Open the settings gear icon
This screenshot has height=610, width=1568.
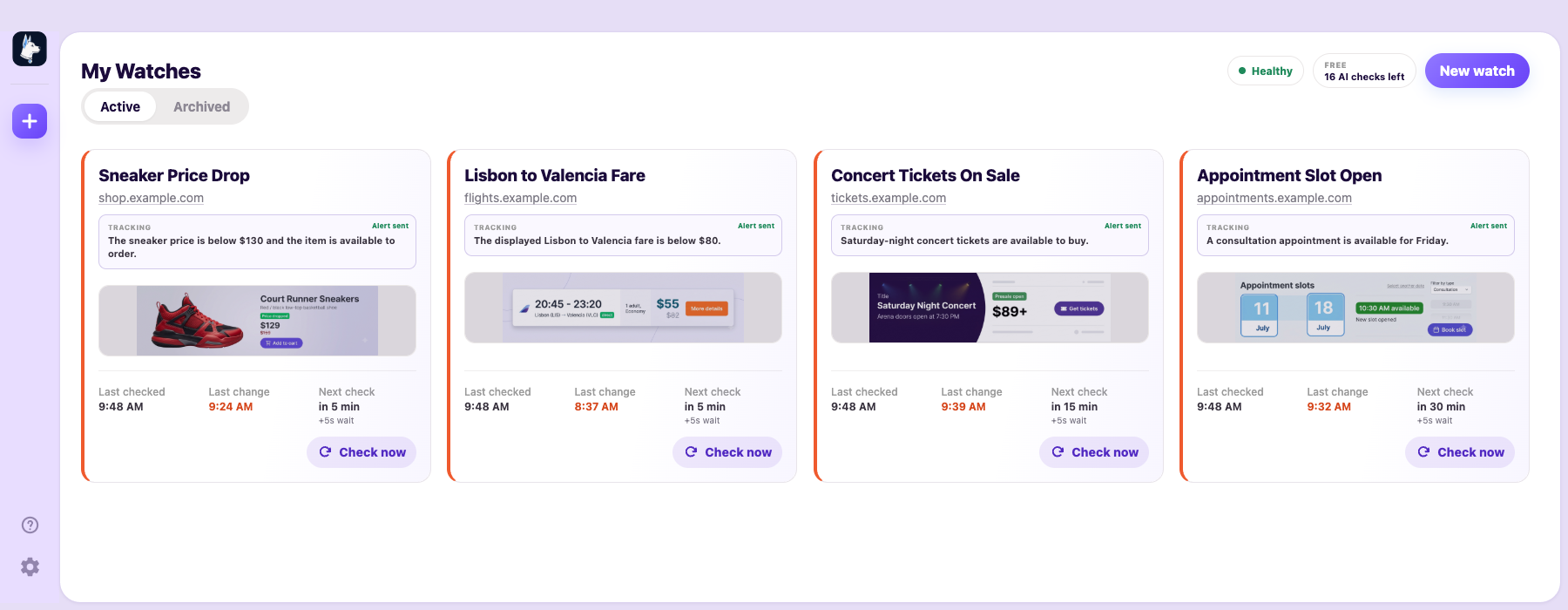(30, 567)
